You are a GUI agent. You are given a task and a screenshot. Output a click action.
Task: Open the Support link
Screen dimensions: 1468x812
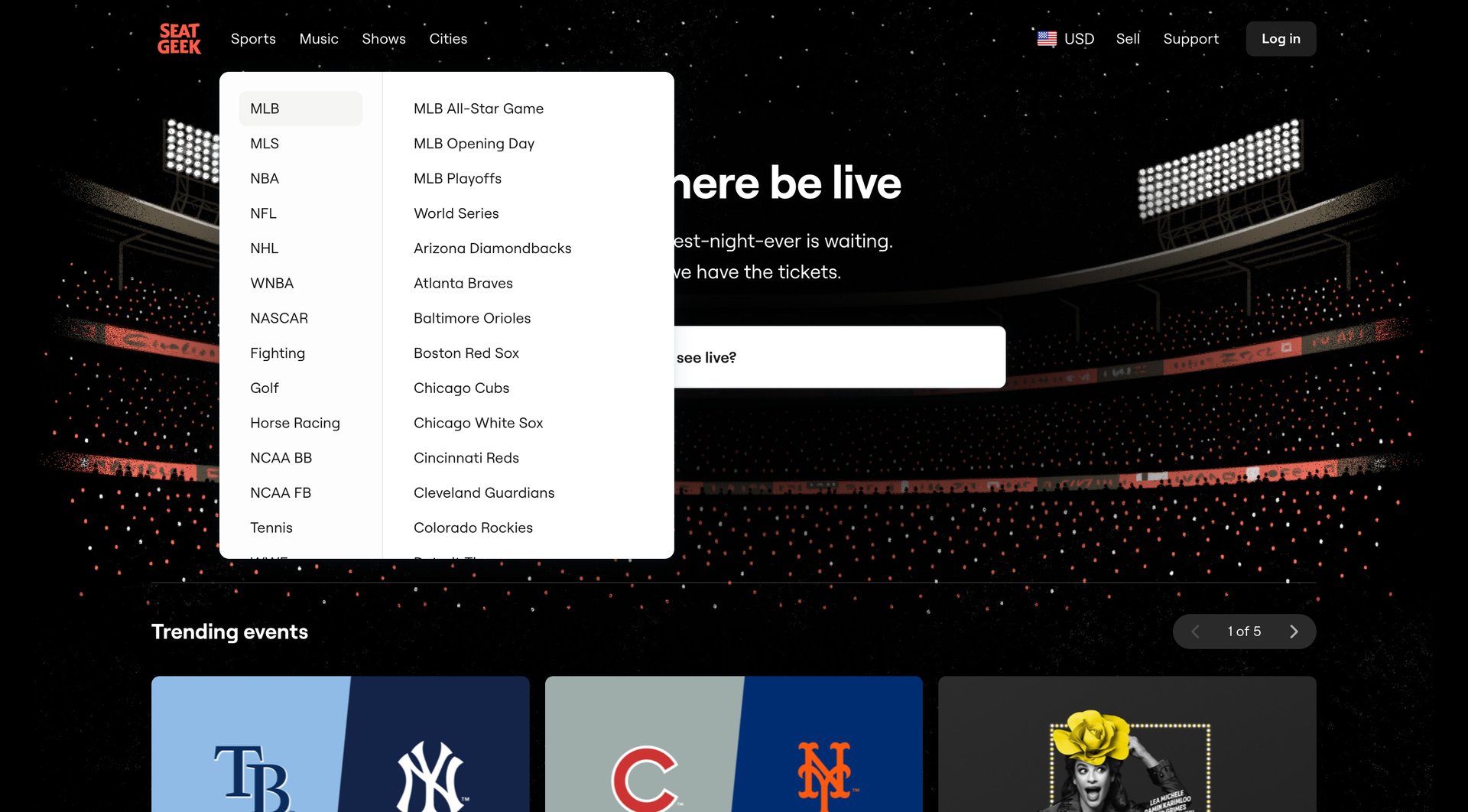tap(1190, 38)
